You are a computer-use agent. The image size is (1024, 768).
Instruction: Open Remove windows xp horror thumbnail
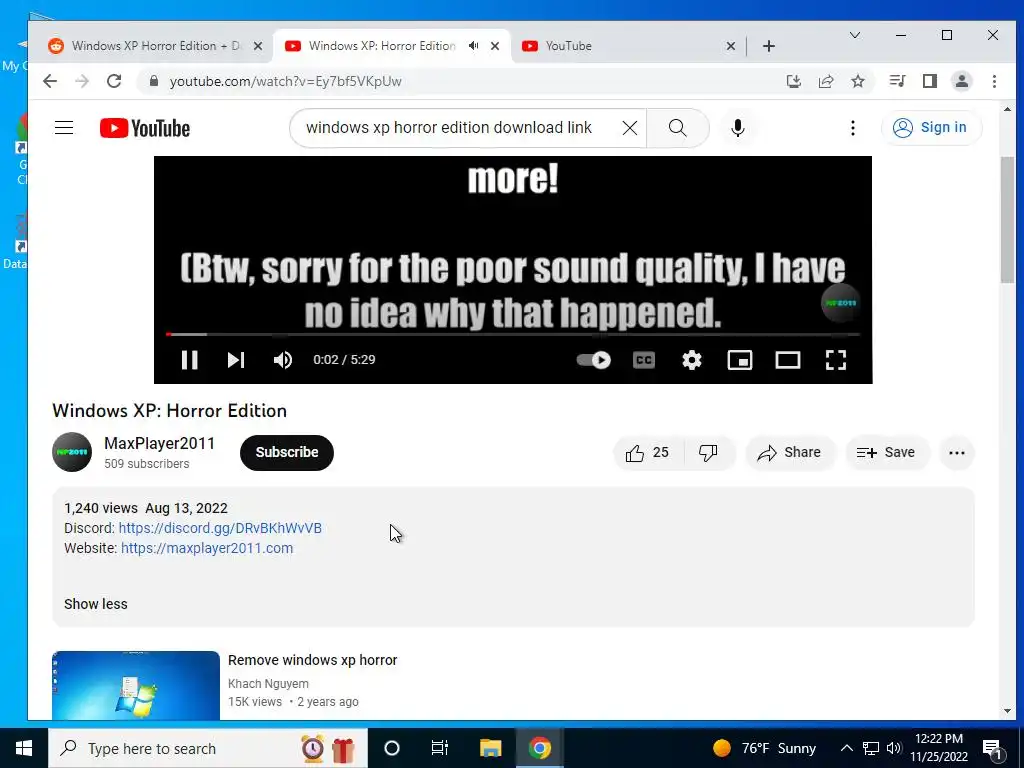click(x=136, y=685)
